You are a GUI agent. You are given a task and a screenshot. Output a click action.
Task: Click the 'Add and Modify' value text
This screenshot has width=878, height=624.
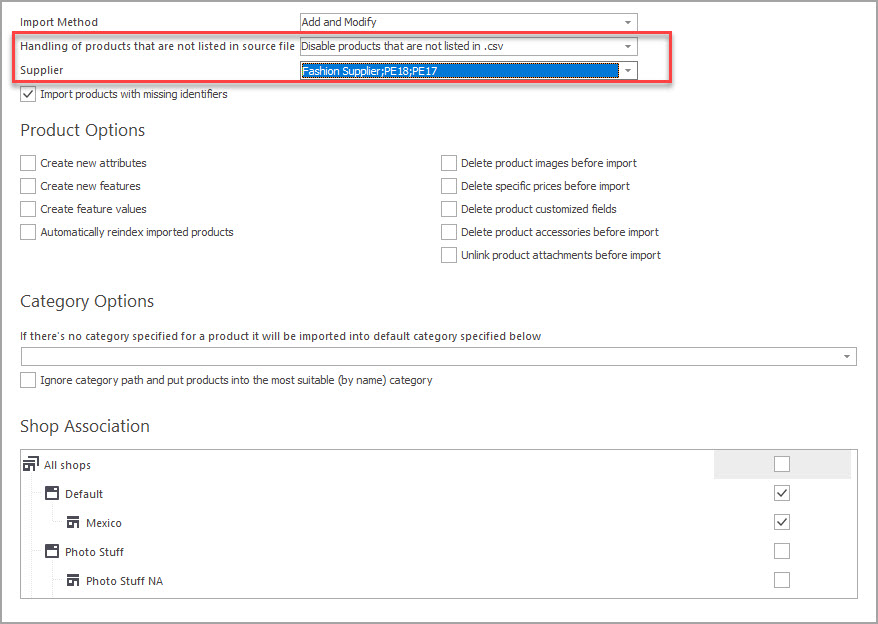pyautogui.click(x=339, y=22)
